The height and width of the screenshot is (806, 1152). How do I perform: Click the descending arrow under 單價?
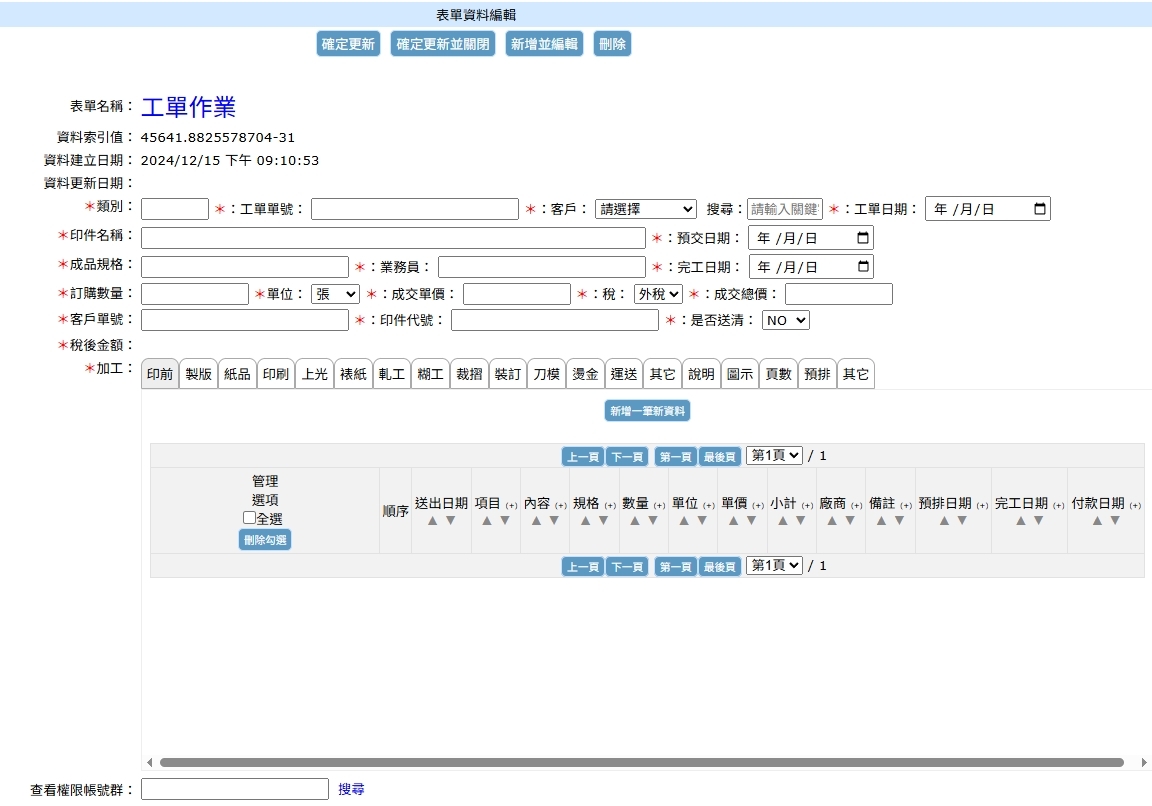(751, 521)
